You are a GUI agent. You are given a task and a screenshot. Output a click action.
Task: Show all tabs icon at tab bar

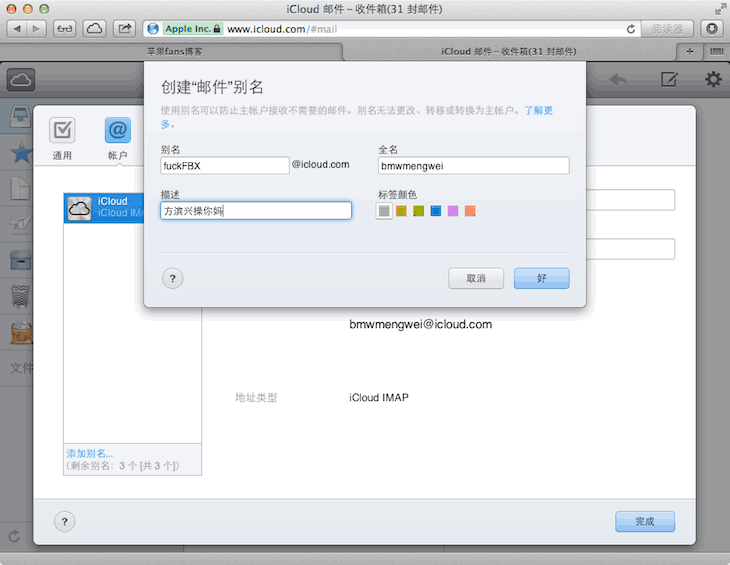click(x=716, y=52)
